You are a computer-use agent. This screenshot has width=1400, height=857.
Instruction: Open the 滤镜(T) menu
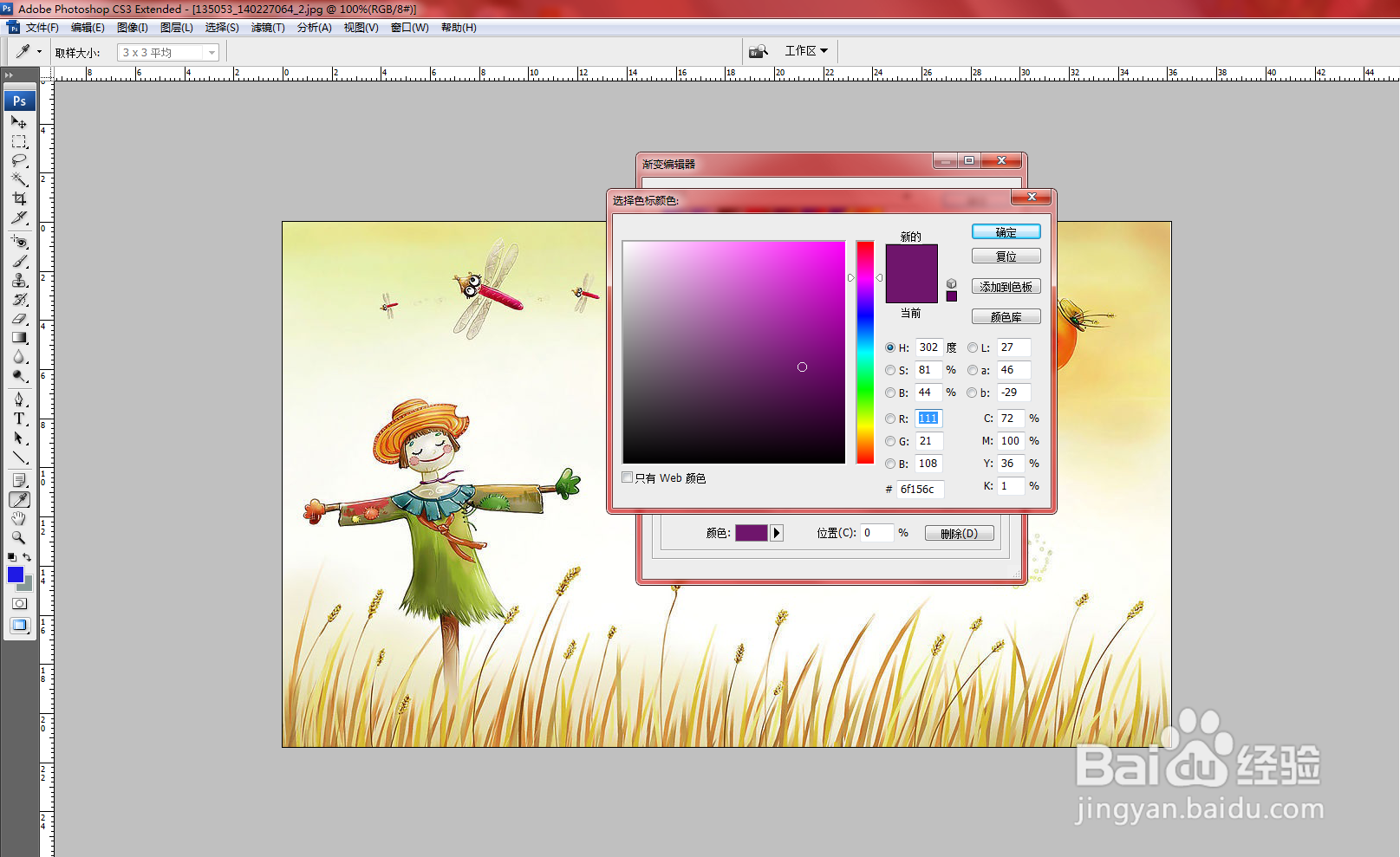(268, 28)
